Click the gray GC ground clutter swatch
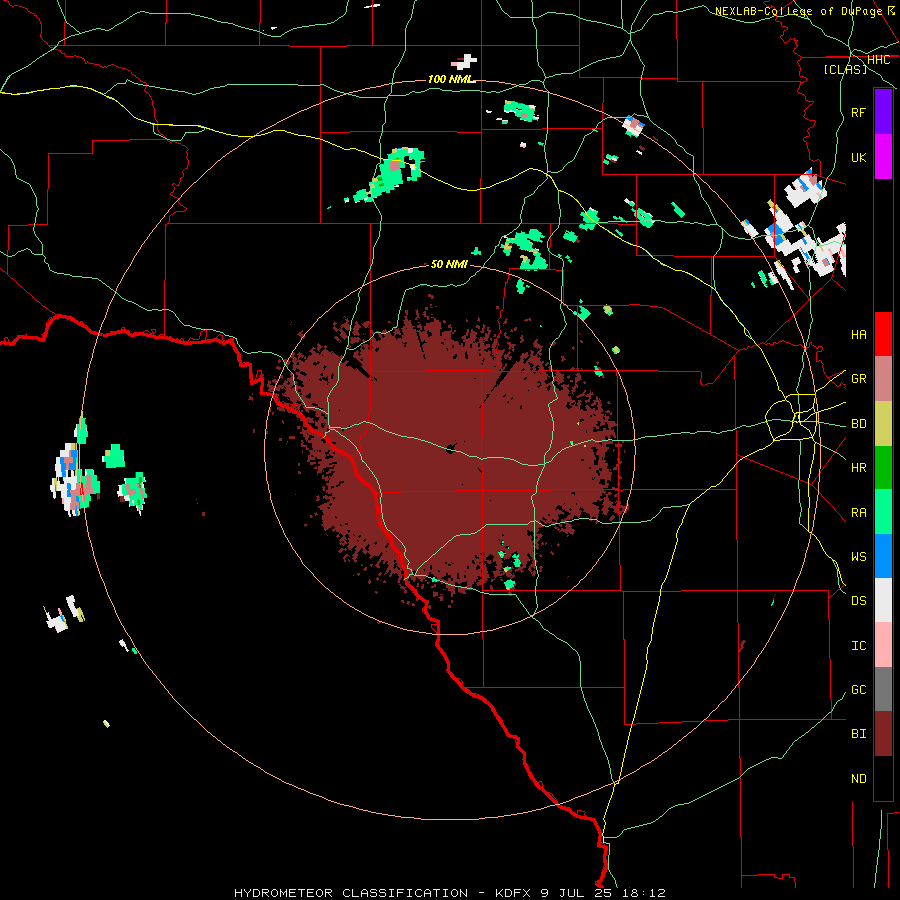Viewport: 900px width, 900px height. click(x=883, y=689)
